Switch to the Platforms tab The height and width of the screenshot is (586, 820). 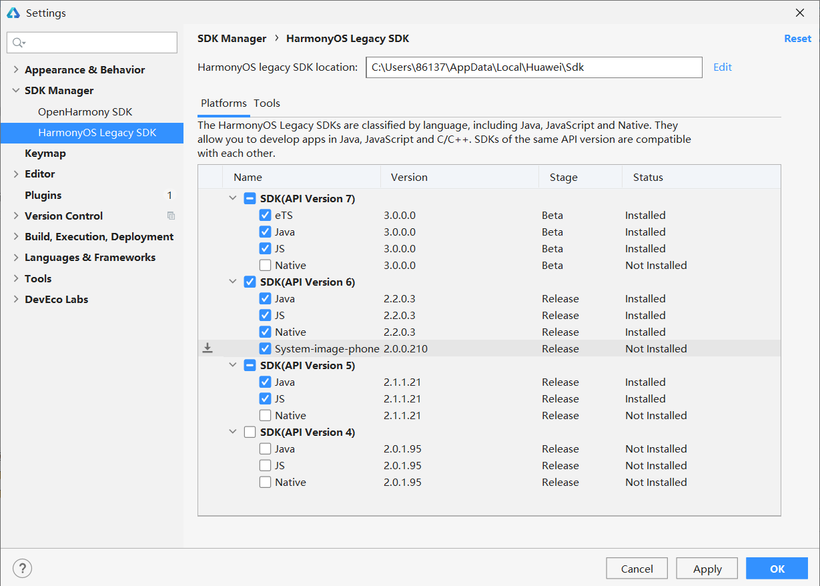pos(223,104)
